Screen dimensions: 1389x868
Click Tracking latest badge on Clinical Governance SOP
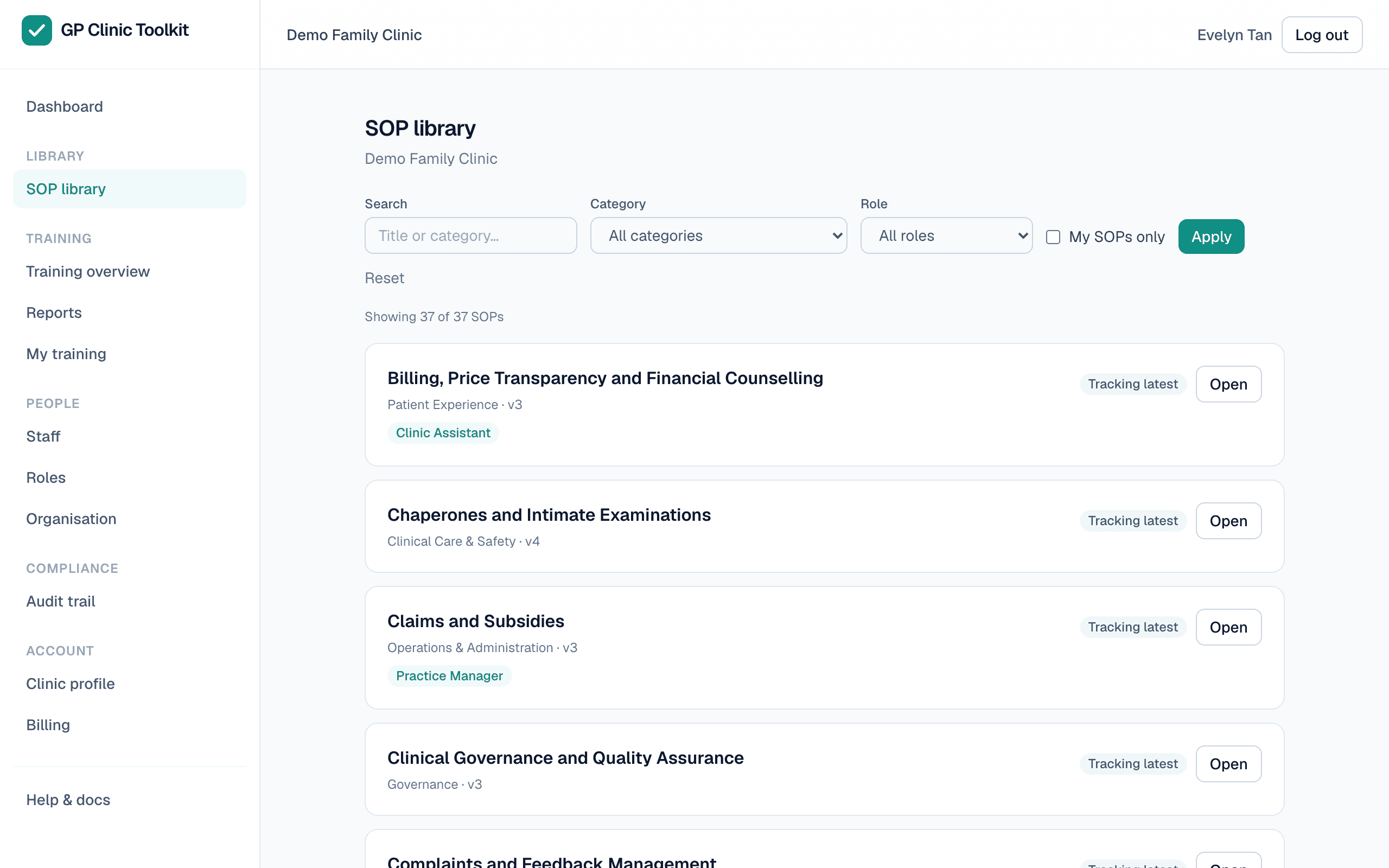click(1132, 764)
